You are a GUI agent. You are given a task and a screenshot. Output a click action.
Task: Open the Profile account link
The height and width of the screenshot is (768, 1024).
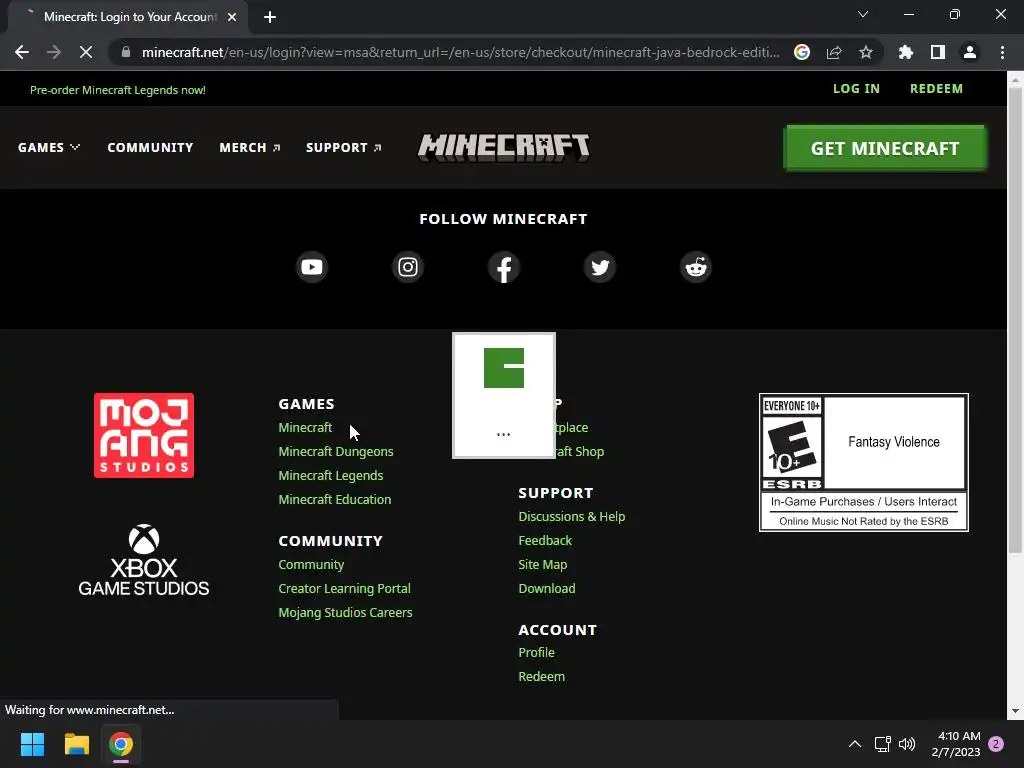[x=536, y=652]
